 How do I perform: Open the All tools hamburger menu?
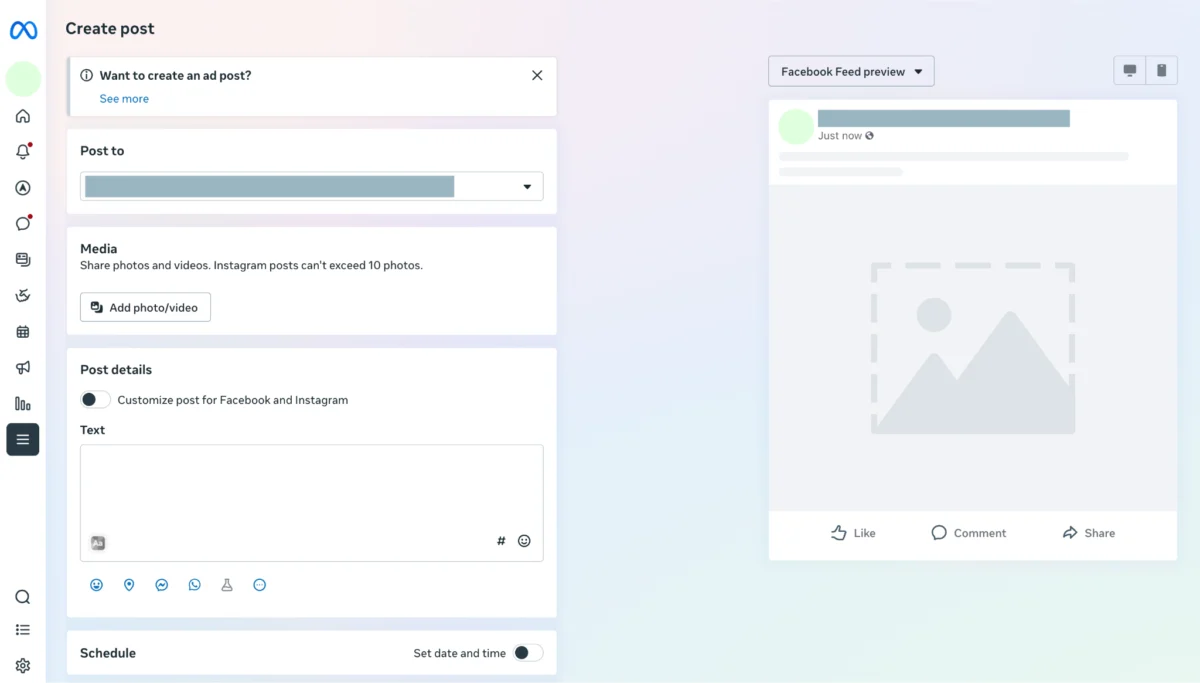coord(23,440)
